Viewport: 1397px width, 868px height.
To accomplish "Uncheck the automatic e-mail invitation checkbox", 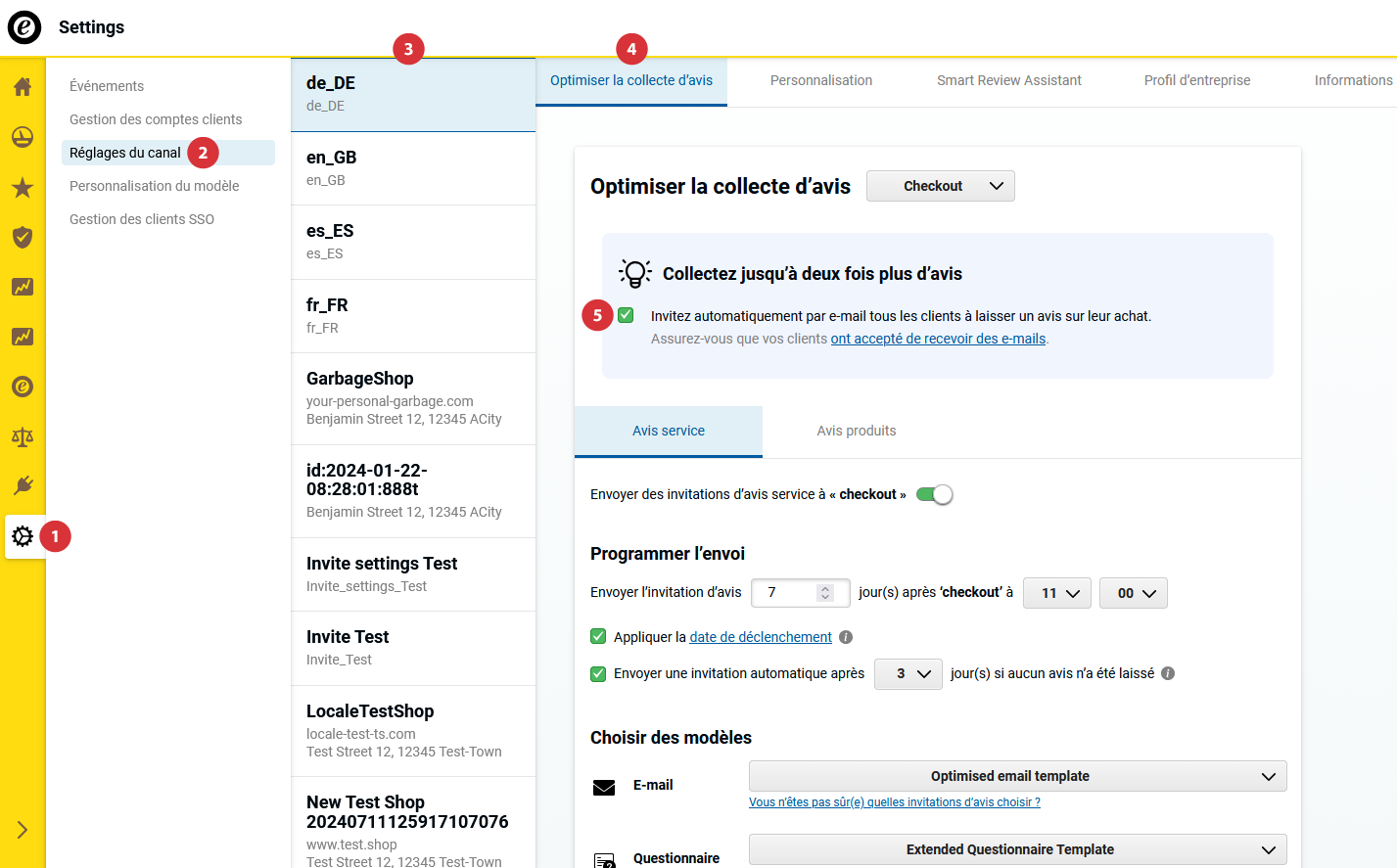I will [x=627, y=315].
